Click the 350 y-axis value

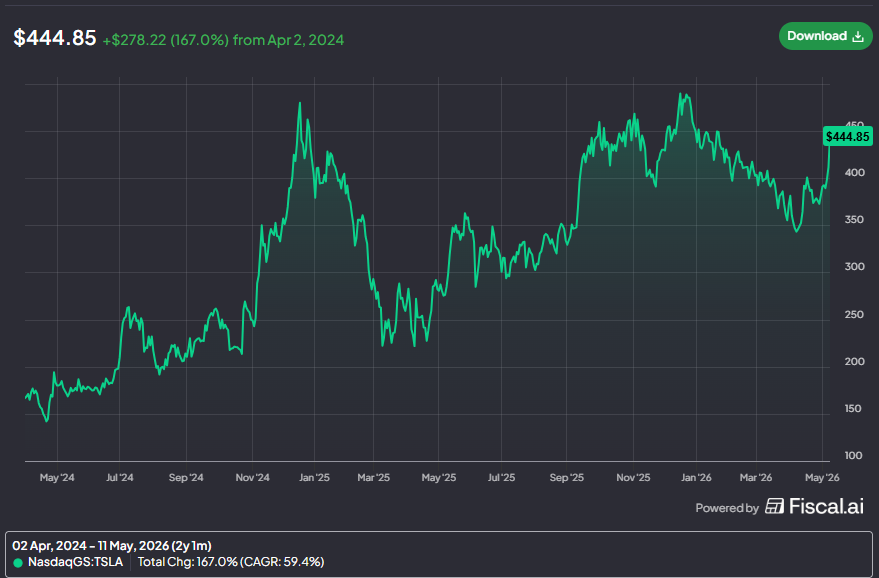[x=854, y=219]
